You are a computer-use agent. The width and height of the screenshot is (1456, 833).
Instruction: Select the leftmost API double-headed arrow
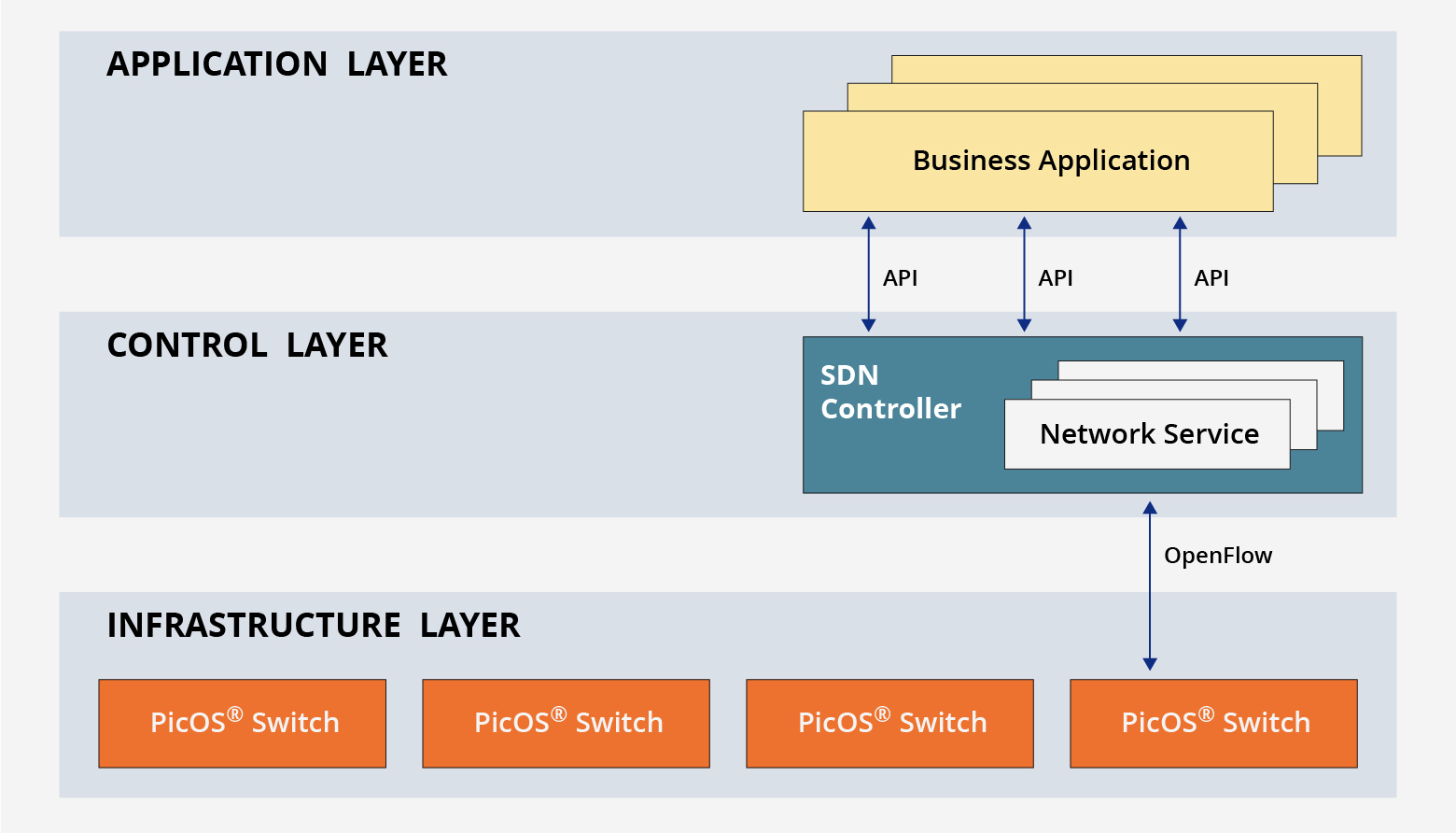click(869, 275)
